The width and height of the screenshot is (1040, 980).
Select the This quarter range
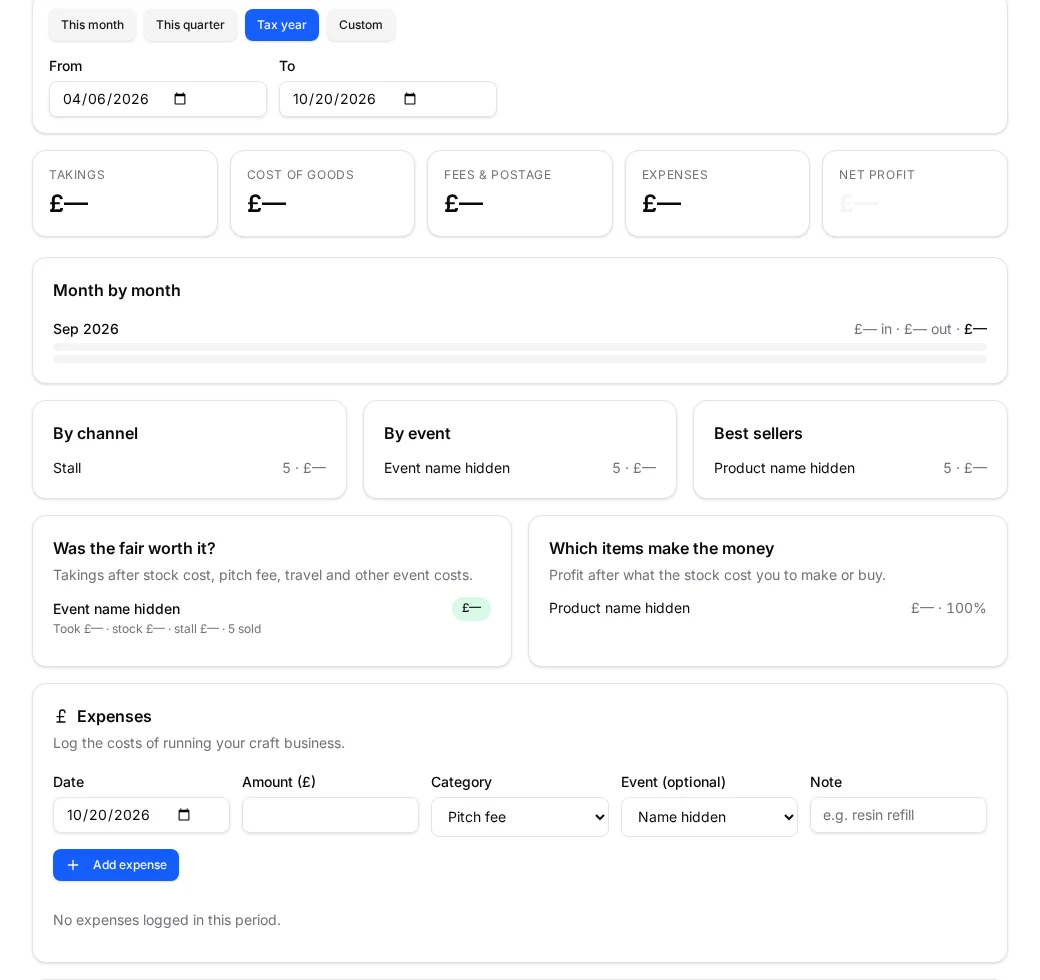[190, 25]
